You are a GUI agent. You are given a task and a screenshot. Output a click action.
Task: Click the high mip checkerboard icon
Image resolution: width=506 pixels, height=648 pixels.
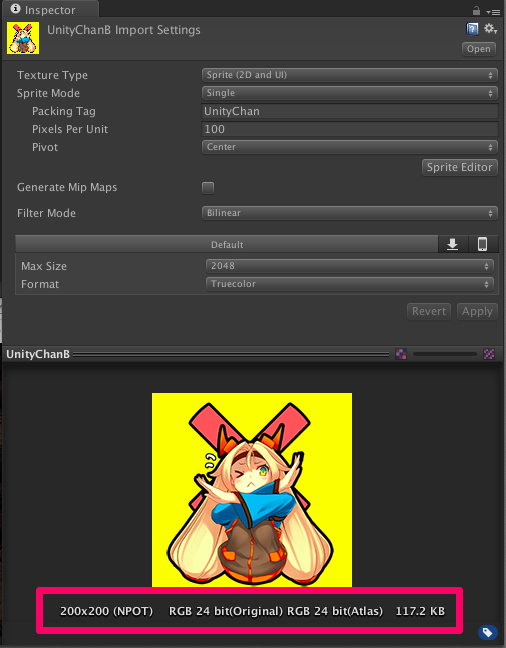coord(489,354)
